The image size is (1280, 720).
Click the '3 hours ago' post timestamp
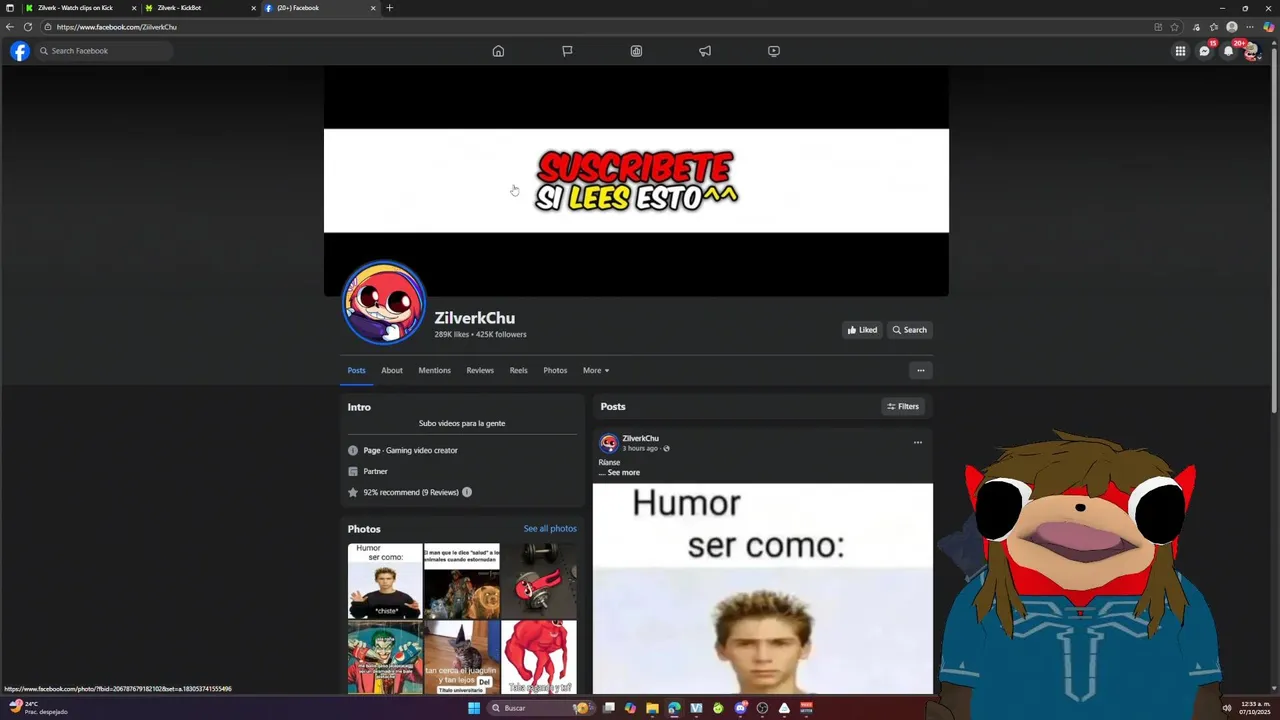point(640,448)
